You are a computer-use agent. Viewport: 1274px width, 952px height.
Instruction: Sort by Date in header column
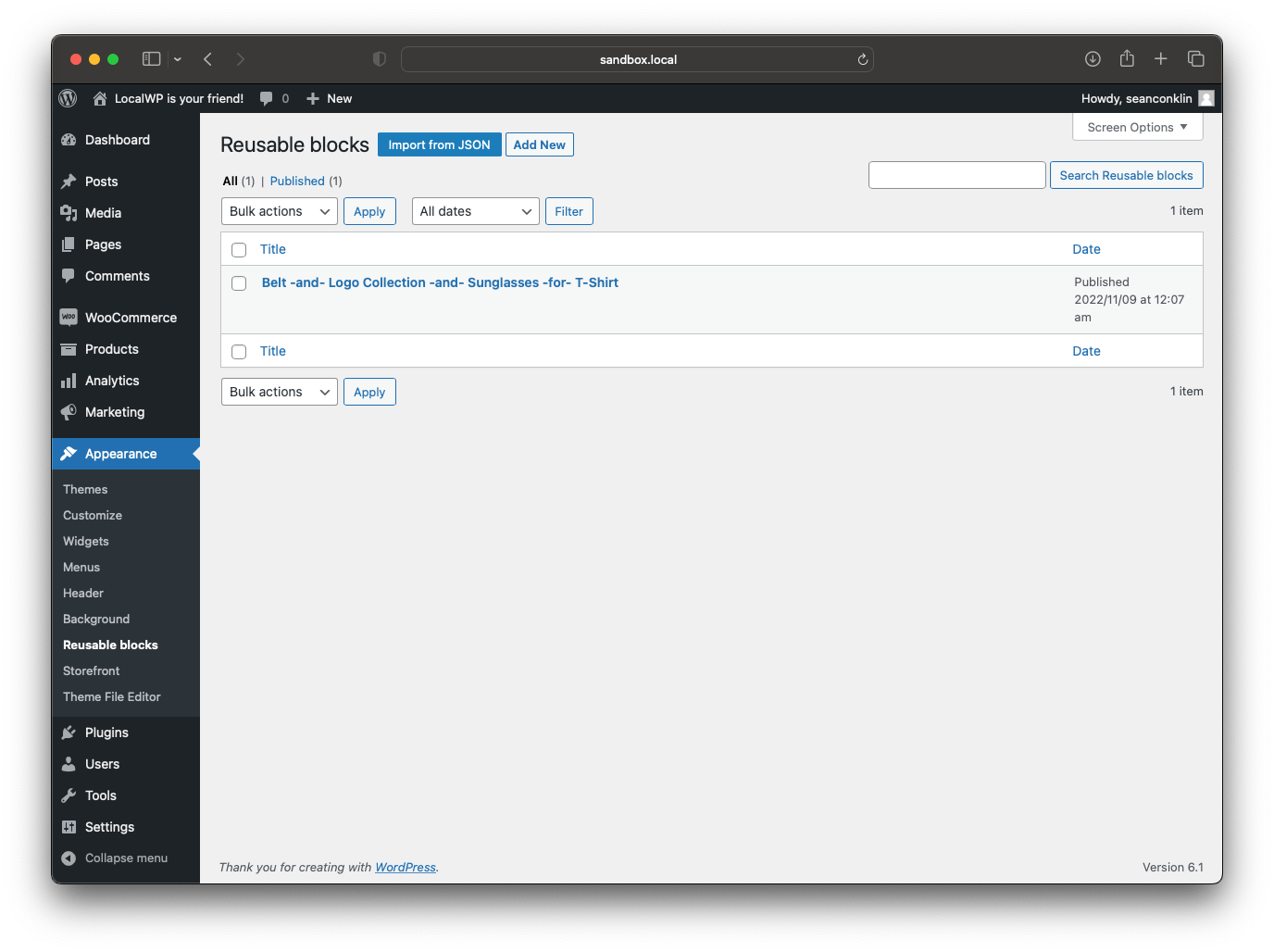point(1087,249)
